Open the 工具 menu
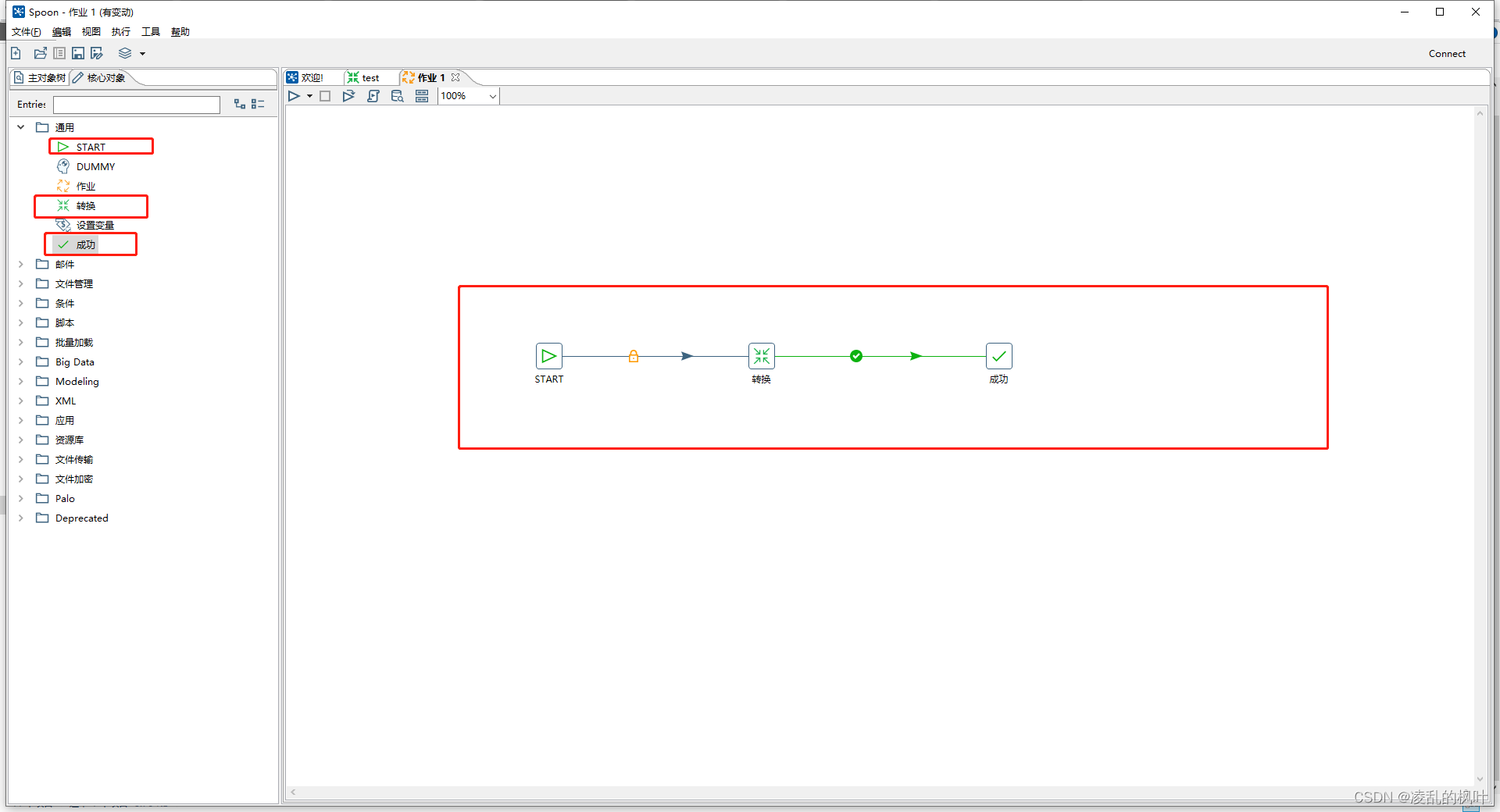Viewport: 1500px width, 812px height. pos(151,32)
